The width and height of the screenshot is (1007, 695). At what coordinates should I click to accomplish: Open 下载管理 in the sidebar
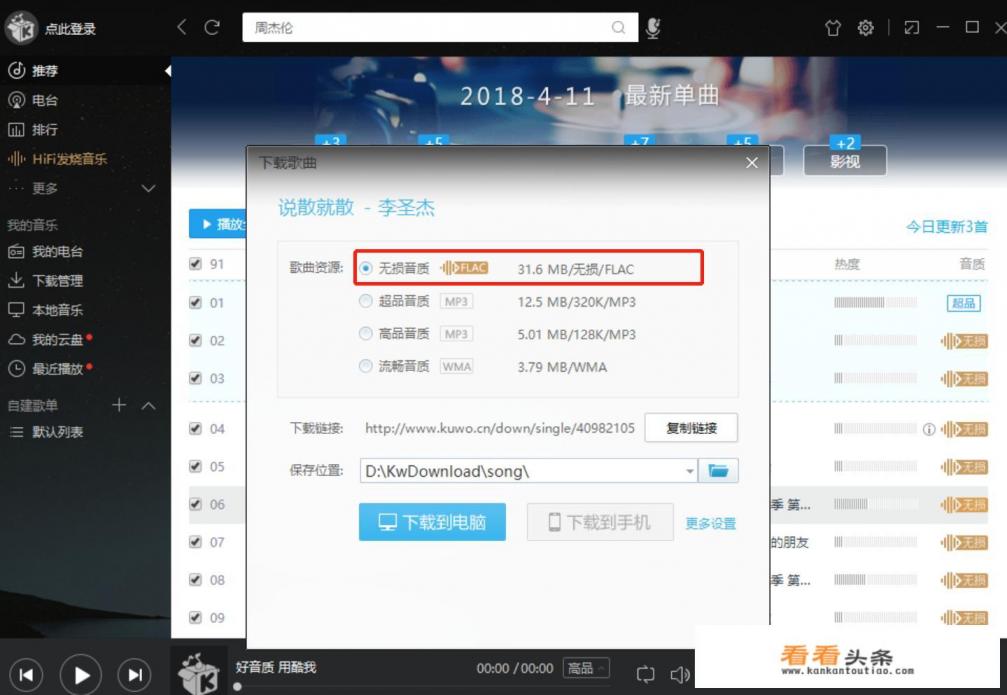tap(57, 281)
